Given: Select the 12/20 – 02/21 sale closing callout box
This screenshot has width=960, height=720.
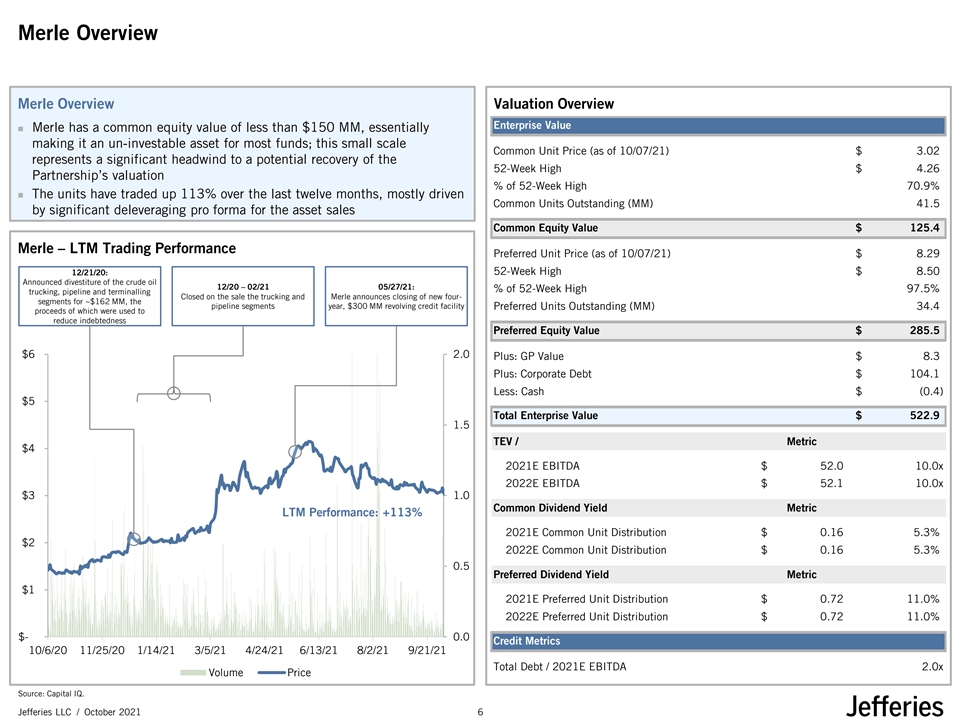Looking at the screenshot, I should point(243,295).
